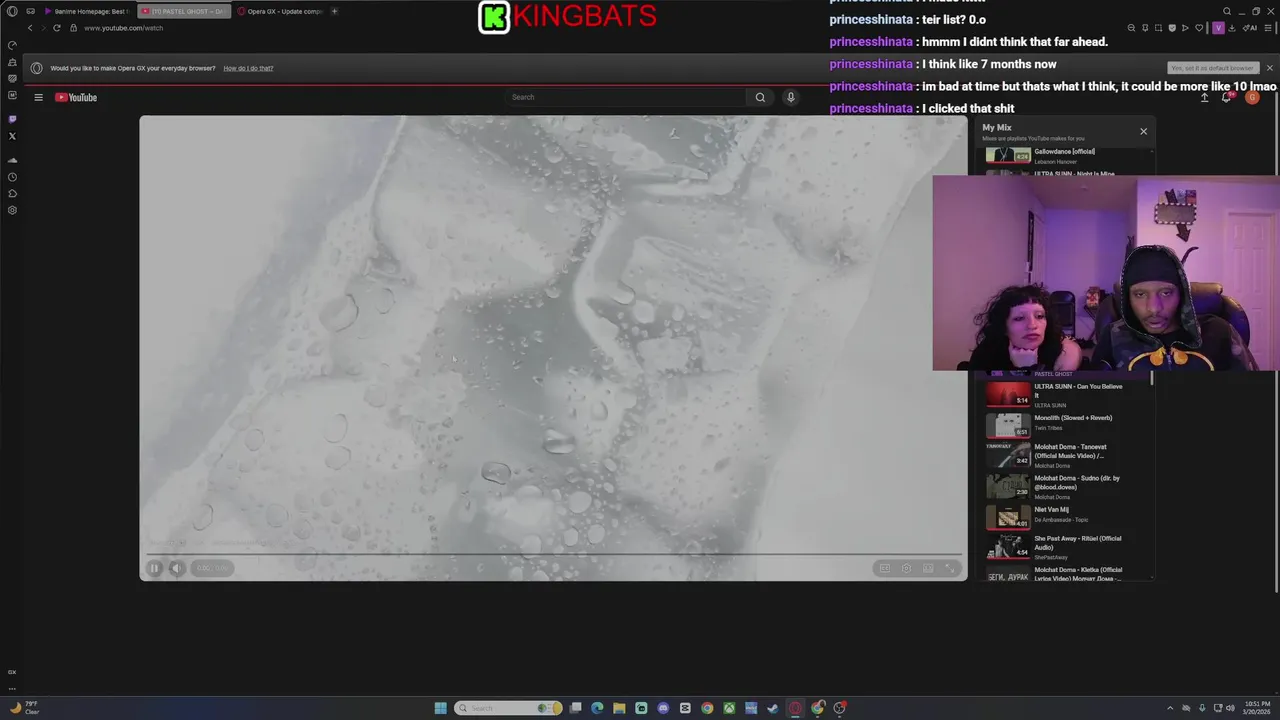
Task: Switch video to theater mode
Action: 928,568
